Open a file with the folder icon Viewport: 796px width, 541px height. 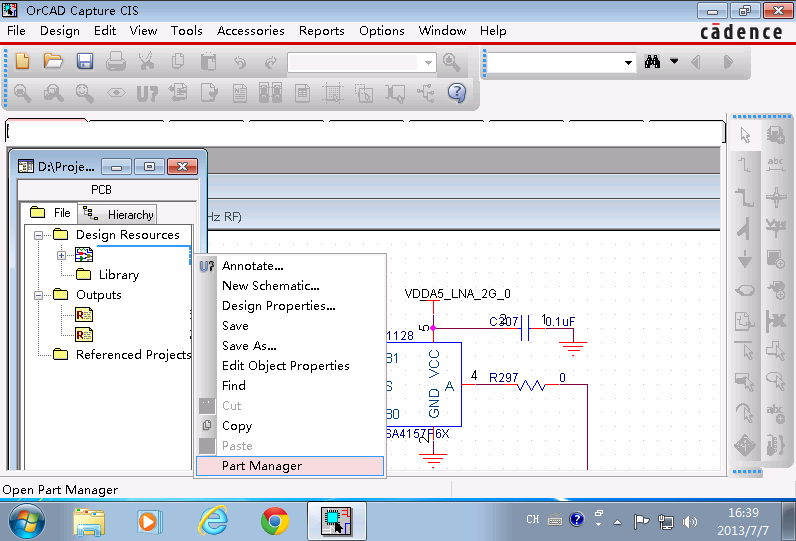coord(53,61)
